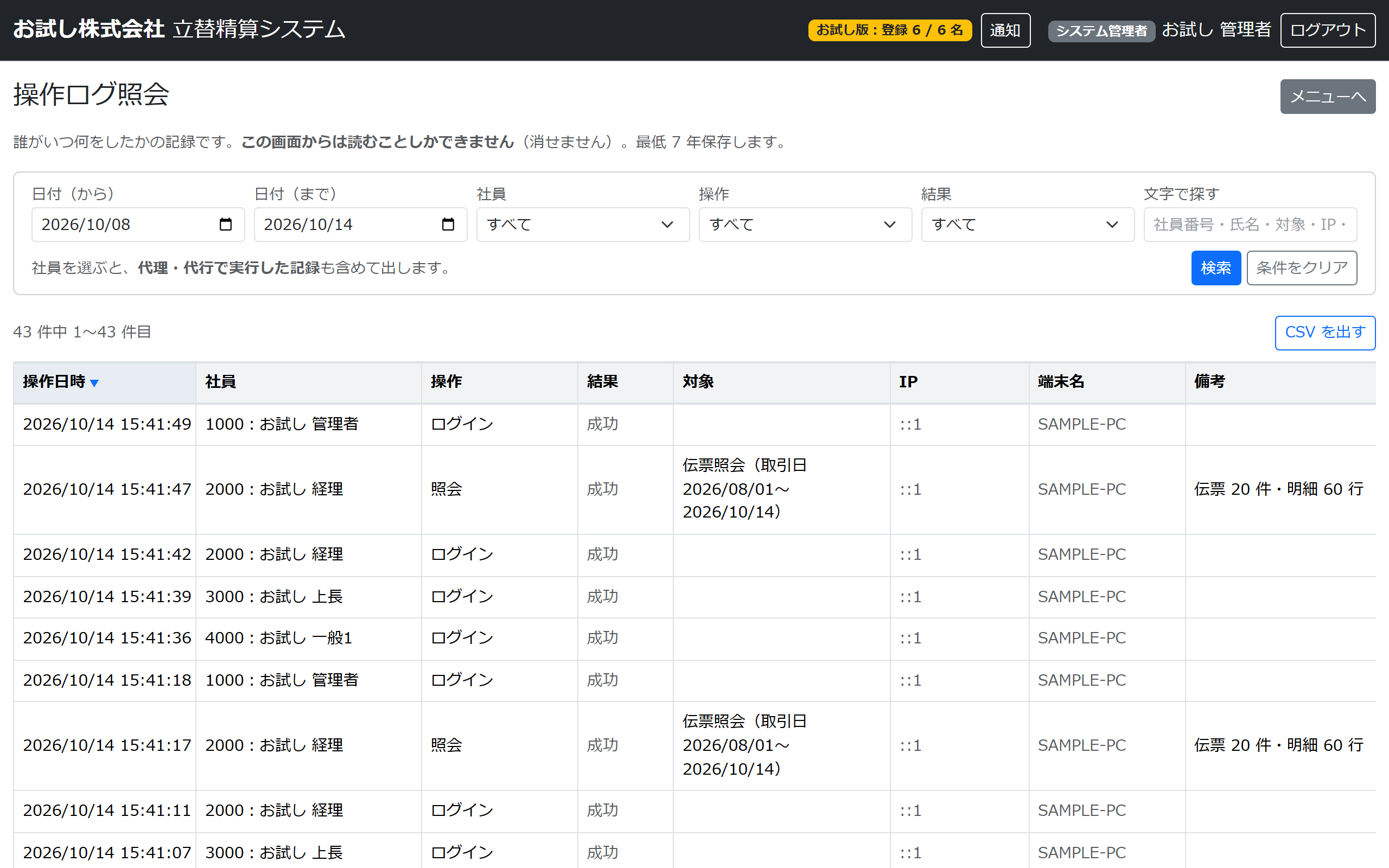The height and width of the screenshot is (868, 1389).
Task: Click the 検索 button
Action: (x=1216, y=268)
